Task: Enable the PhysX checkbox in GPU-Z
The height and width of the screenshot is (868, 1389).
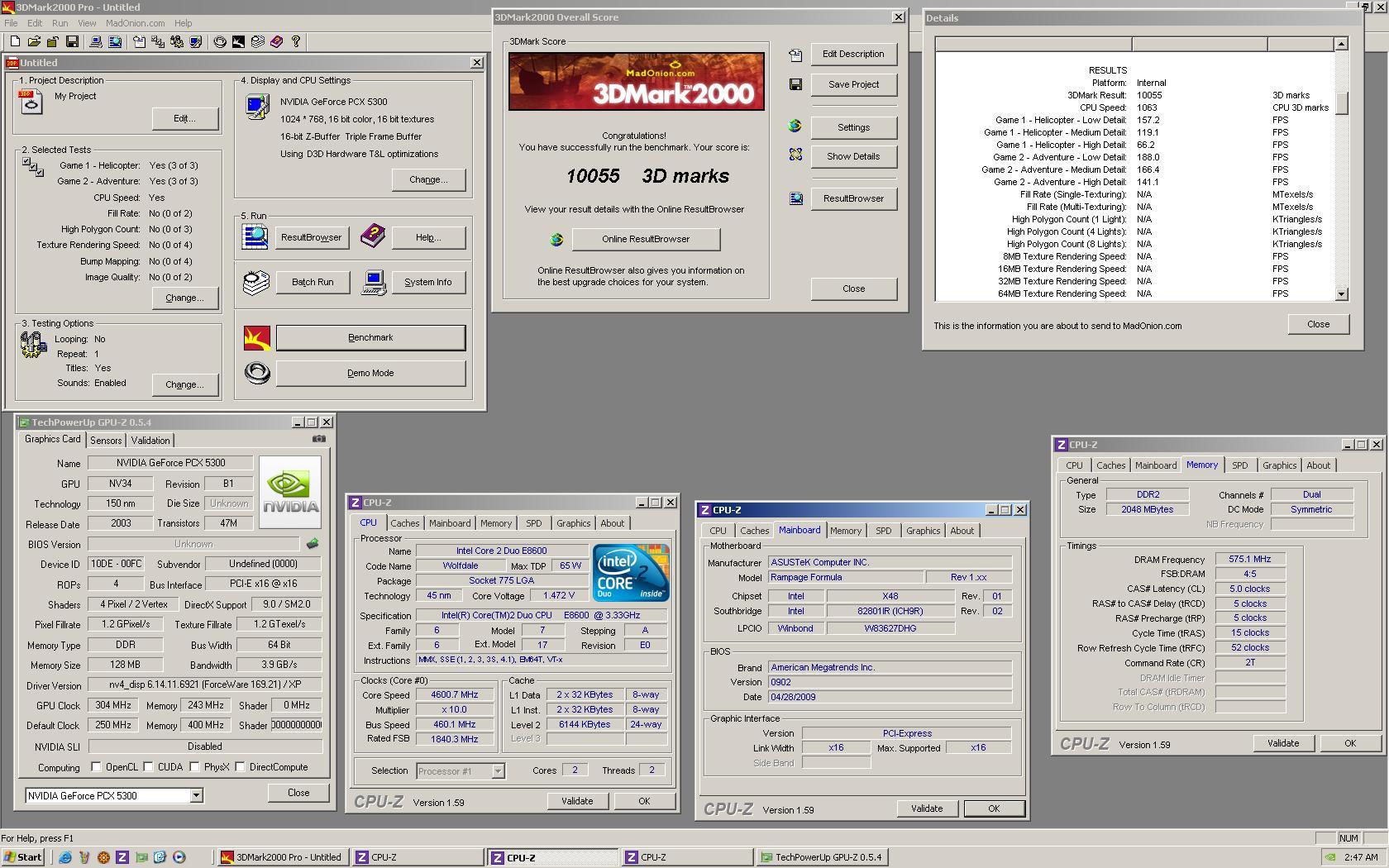Action: click(x=194, y=767)
